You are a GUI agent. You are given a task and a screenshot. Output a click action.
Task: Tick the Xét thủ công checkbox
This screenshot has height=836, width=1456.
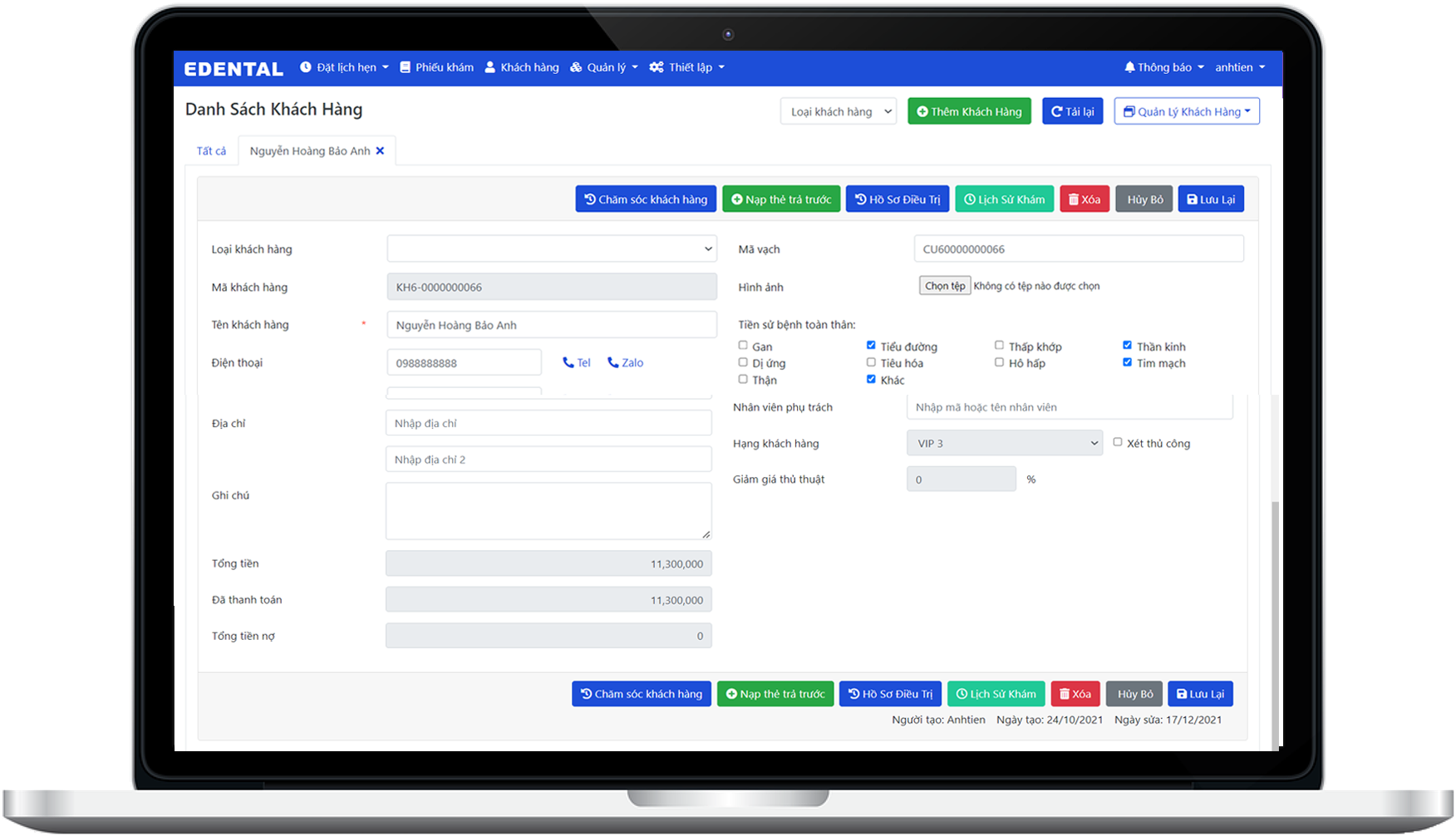tap(1118, 441)
